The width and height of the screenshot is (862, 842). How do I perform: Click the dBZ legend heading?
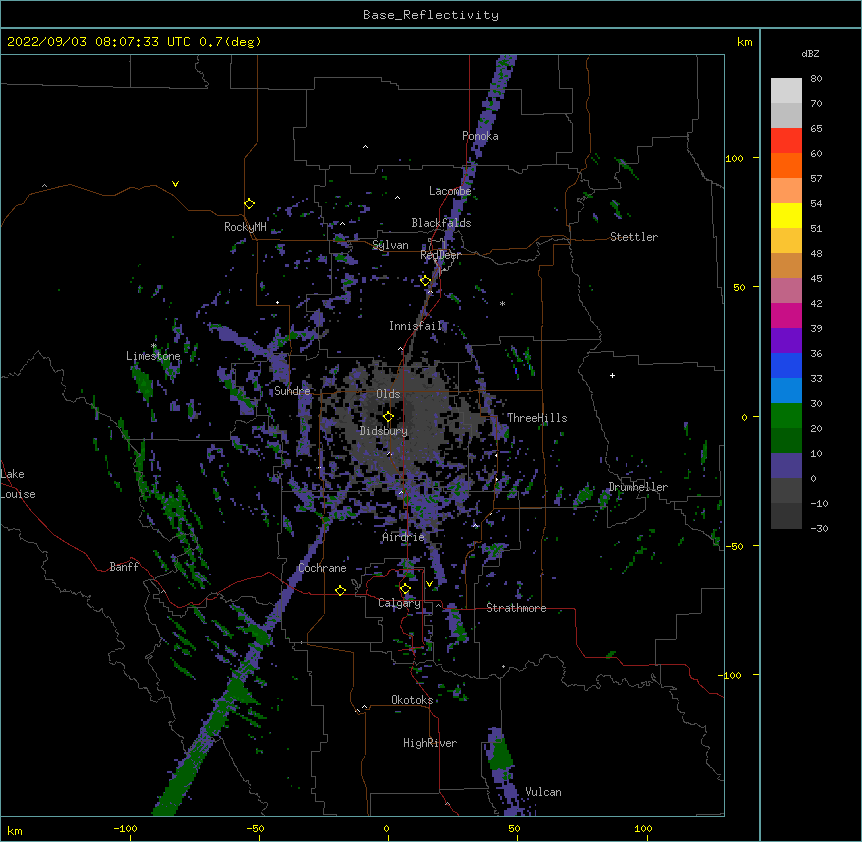810,53
